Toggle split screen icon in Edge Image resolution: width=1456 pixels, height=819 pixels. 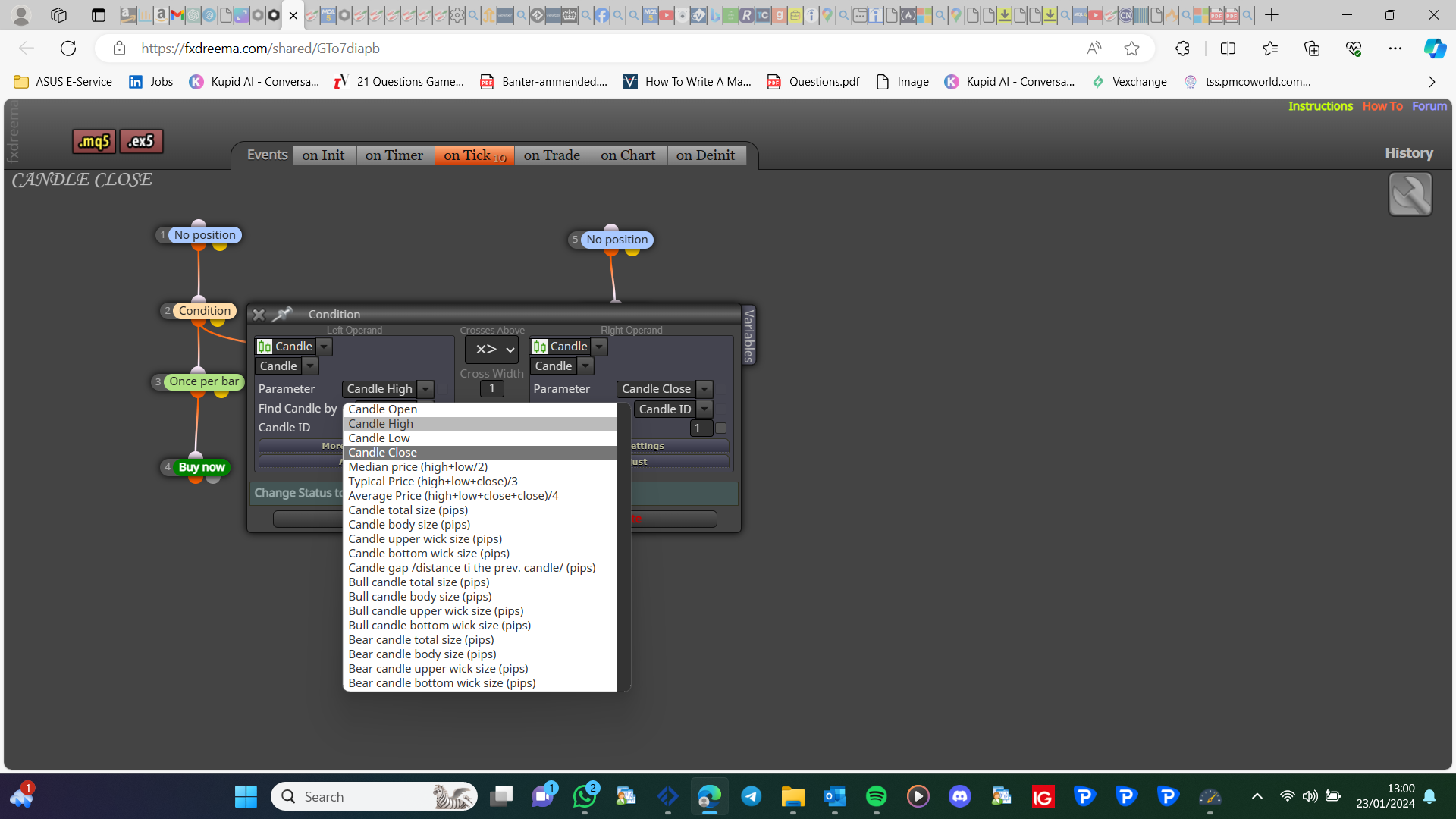pyautogui.click(x=1228, y=49)
